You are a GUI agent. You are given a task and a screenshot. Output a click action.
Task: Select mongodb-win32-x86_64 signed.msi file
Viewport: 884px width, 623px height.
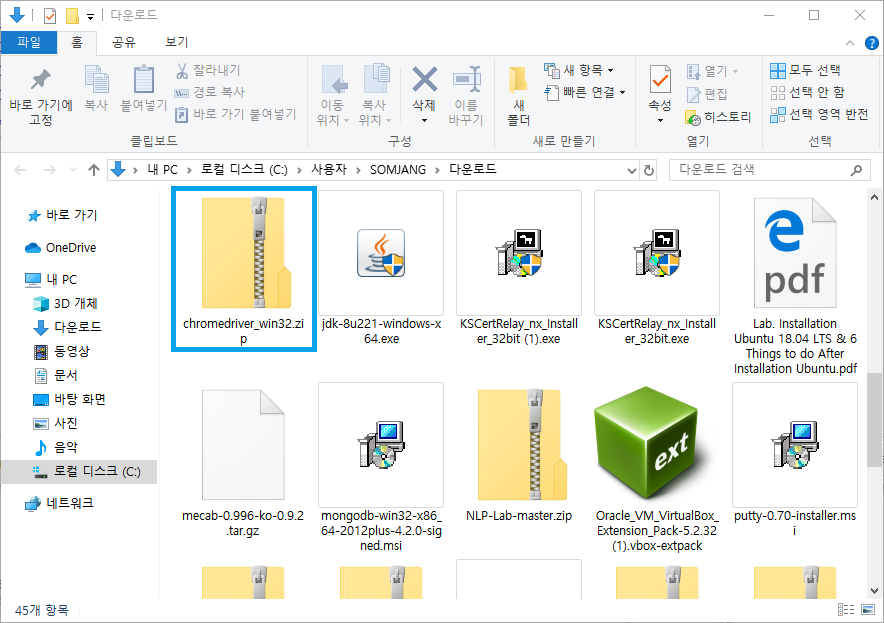coord(381,468)
